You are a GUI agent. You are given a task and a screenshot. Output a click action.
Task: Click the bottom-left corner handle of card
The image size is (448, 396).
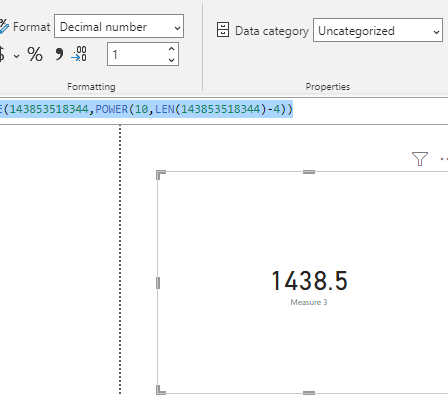[160, 390]
